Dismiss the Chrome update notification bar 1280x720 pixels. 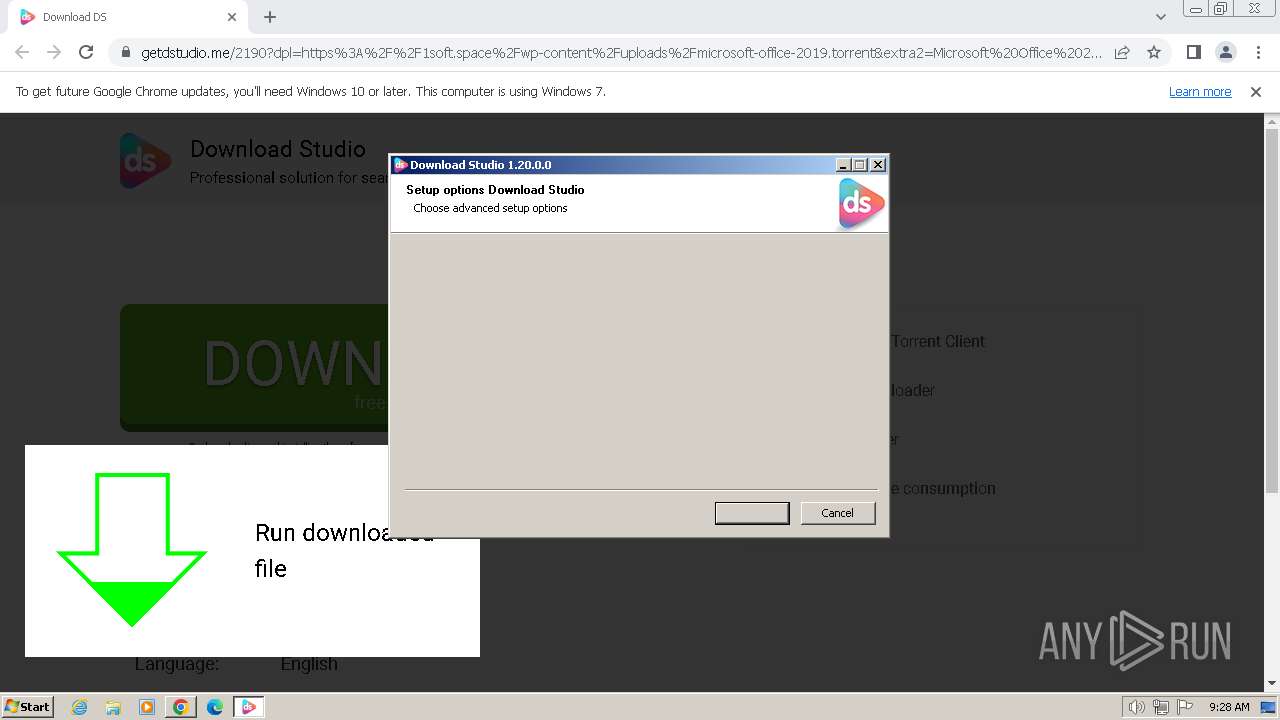(x=1256, y=92)
